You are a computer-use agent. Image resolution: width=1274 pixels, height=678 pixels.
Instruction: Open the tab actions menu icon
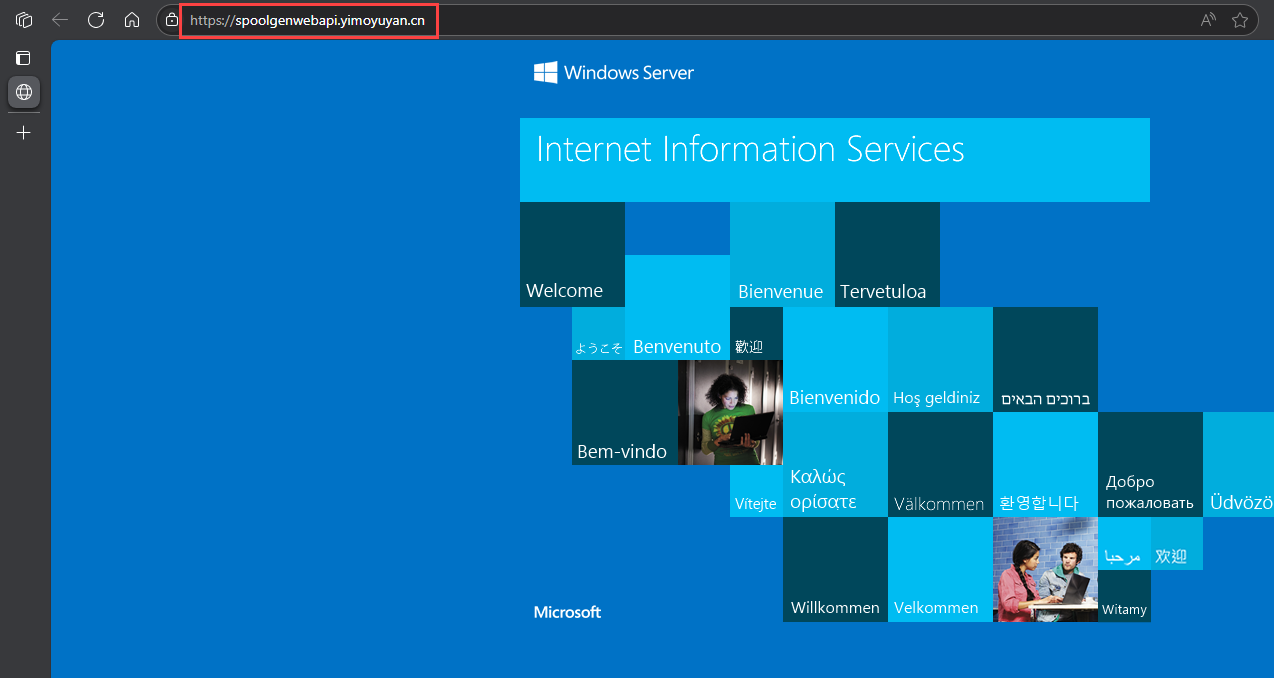(x=24, y=58)
